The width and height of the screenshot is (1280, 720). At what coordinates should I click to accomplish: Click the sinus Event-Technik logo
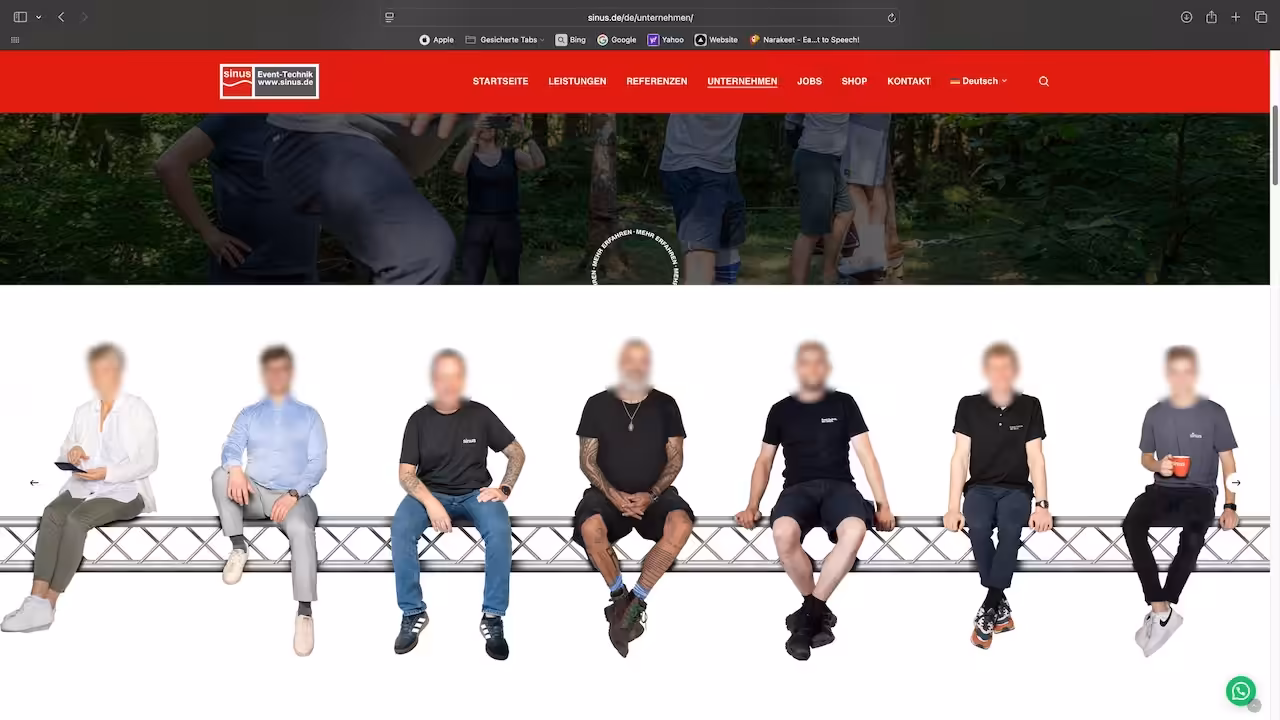(269, 81)
